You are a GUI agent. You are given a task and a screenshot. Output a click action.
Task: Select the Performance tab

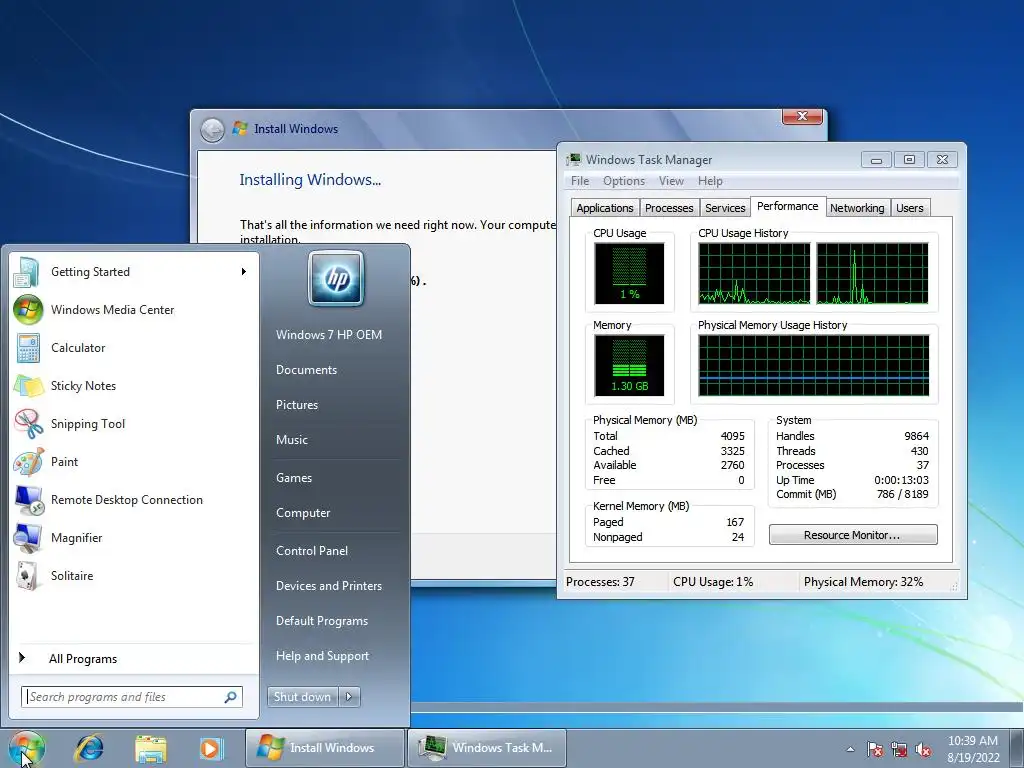788,206
